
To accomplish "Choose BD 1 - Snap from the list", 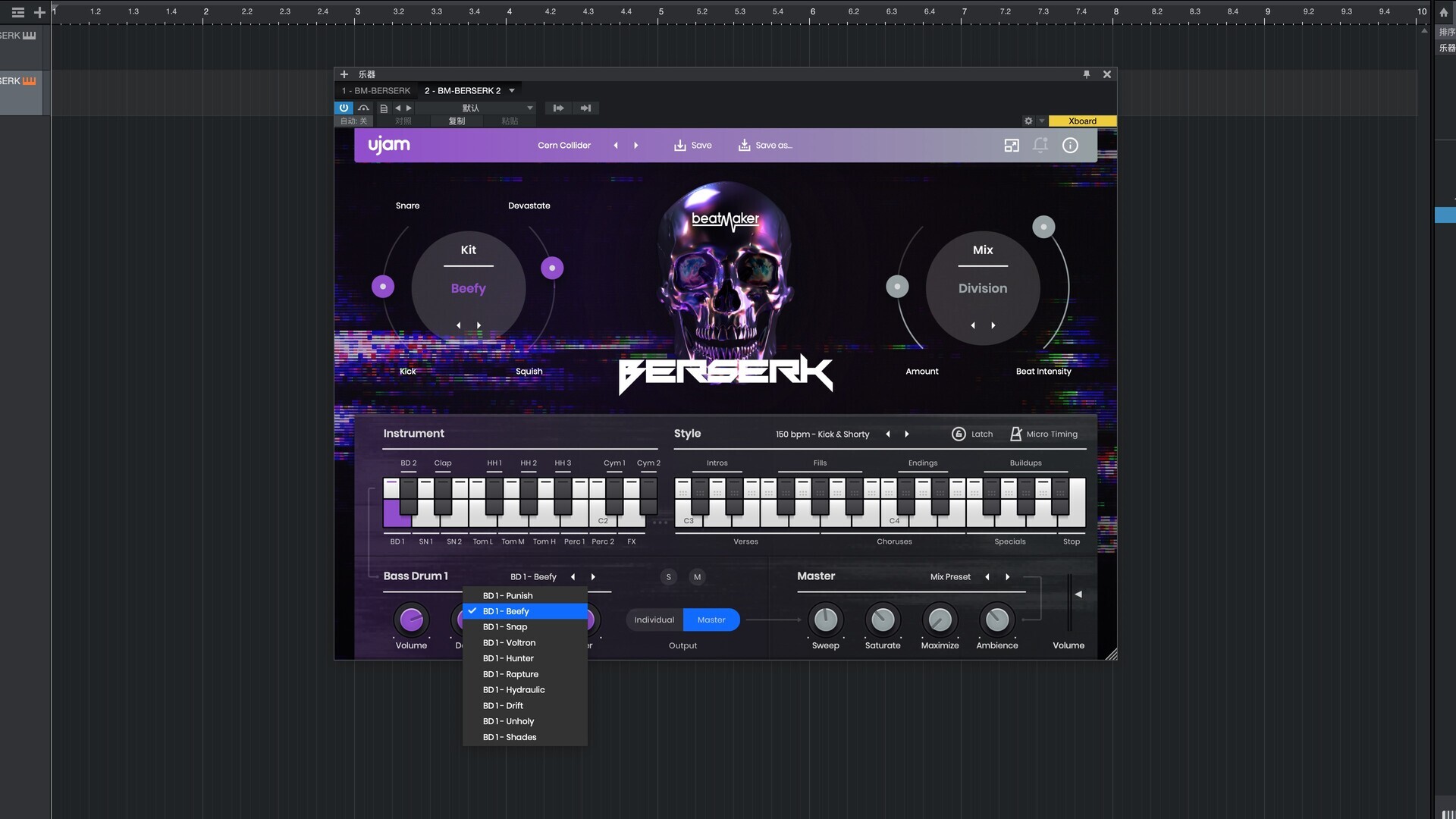I will (525, 627).
